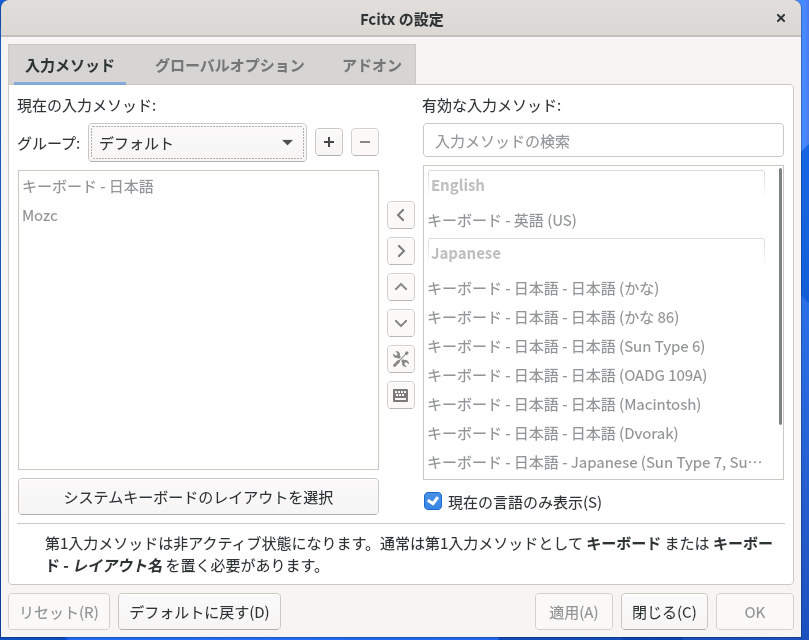This screenshot has height=640, width=809.
Task: Select キーボード - 英語 (US) entry
Action: 596,221
